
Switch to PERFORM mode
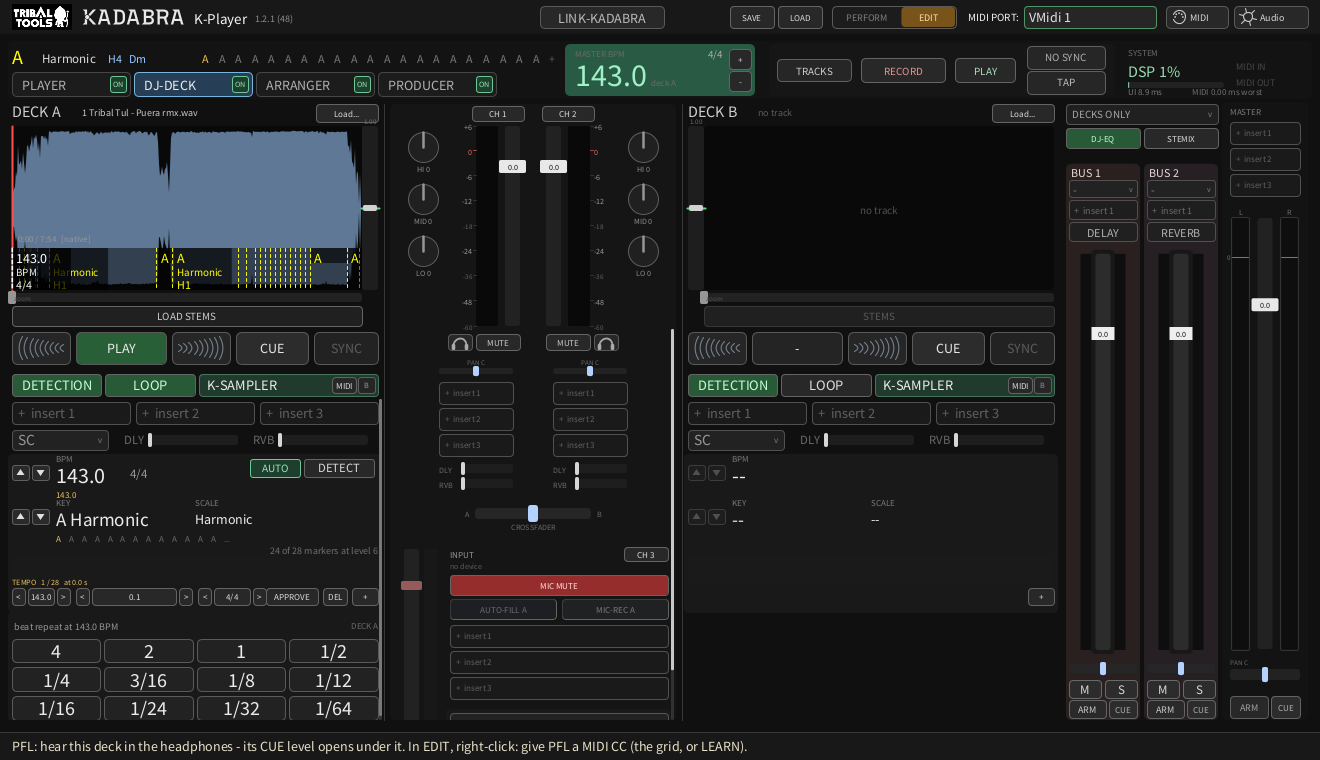coord(866,17)
